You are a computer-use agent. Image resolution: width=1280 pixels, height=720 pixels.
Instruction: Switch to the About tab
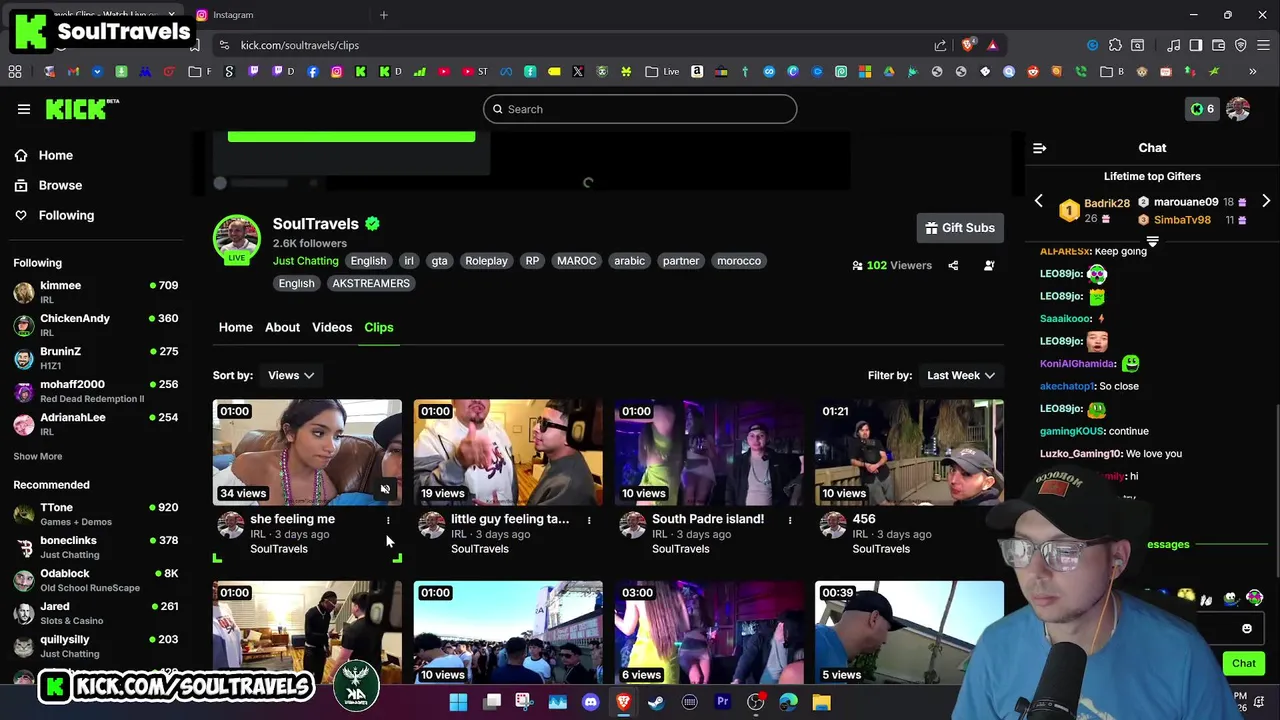click(x=282, y=327)
